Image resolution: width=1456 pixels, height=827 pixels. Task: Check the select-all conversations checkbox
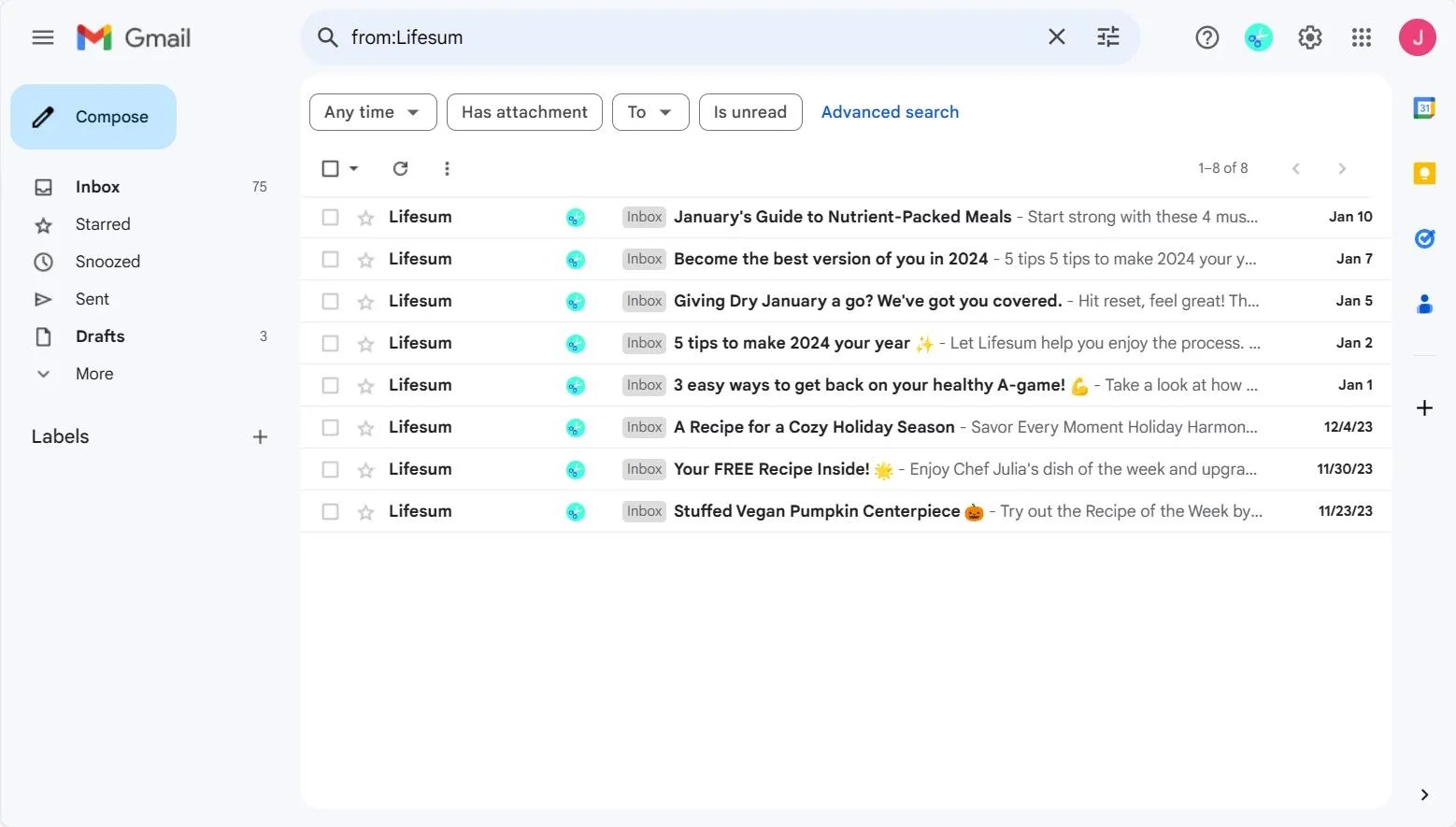(329, 168)
